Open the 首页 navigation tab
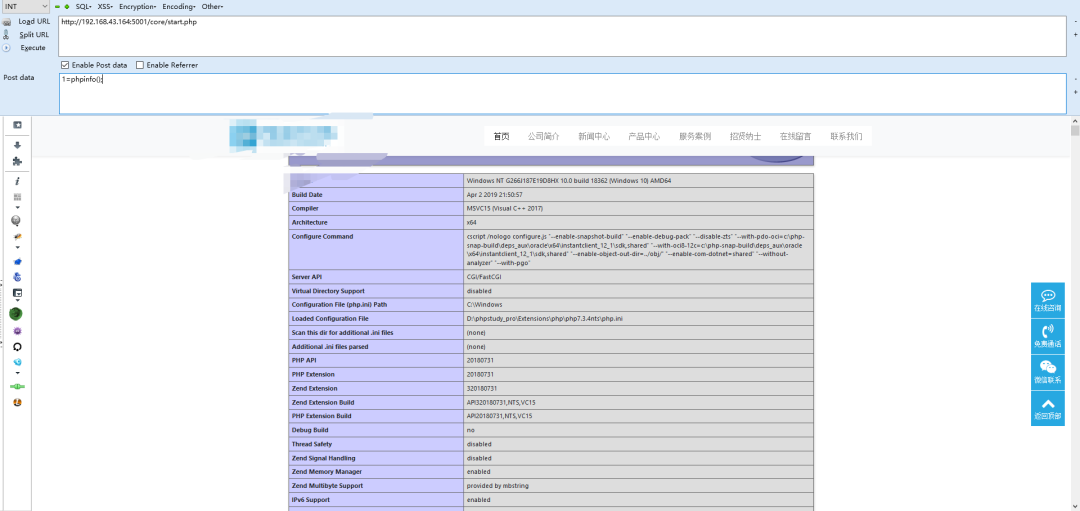This screenshot has height=511, width=1080. (x=501, y=136)
